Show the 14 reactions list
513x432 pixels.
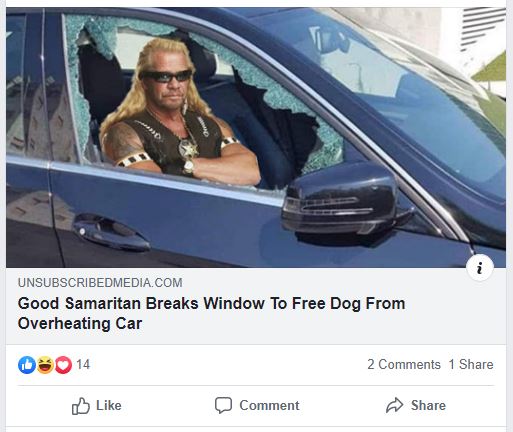point(83,364)
